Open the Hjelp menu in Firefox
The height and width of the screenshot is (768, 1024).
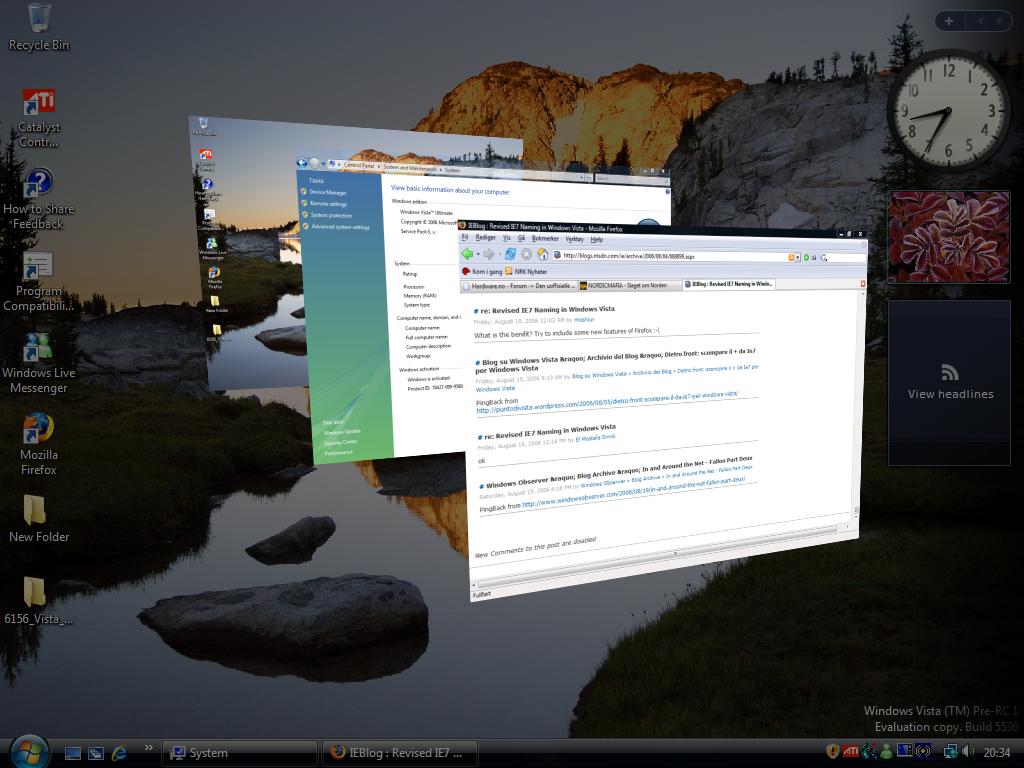[x=596, y=240]
